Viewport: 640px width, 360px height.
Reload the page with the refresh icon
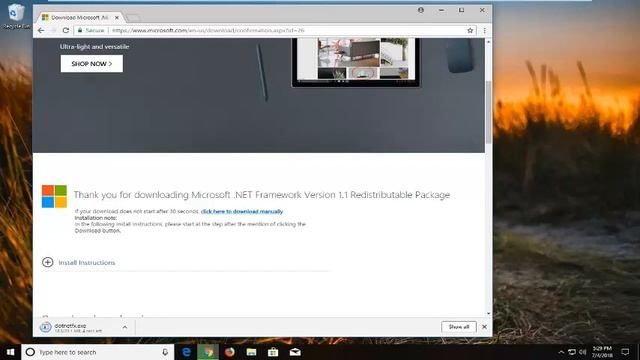(x=66, y=30)
